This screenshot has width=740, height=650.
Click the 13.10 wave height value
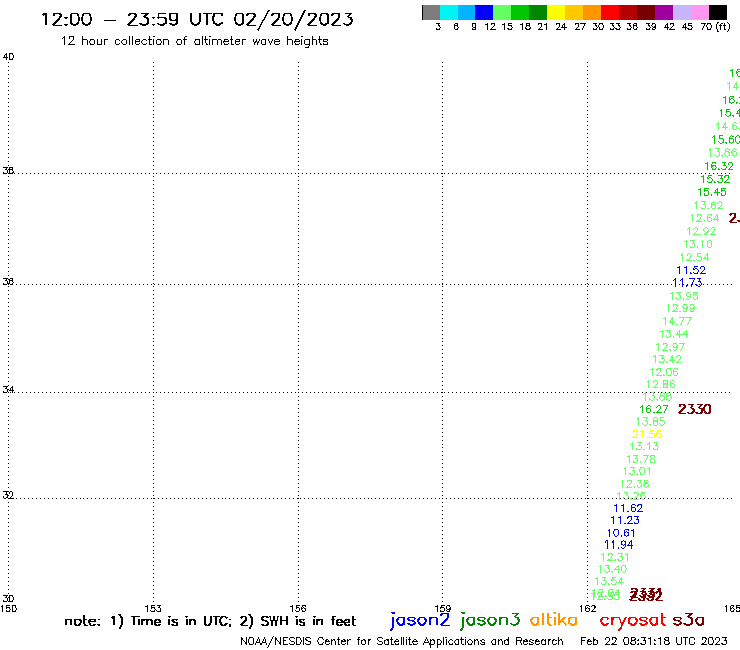tap(698, 244)
